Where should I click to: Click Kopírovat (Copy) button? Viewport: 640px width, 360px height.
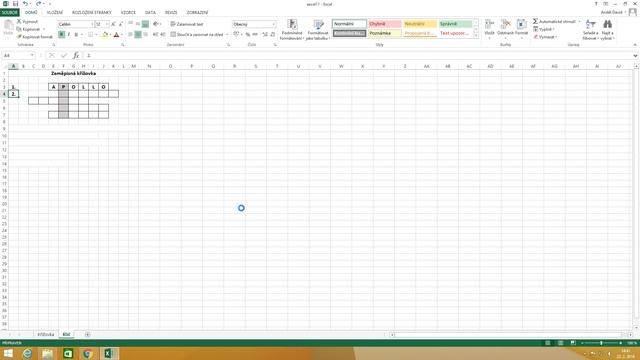pyautogui.click(x=29, y=29)
